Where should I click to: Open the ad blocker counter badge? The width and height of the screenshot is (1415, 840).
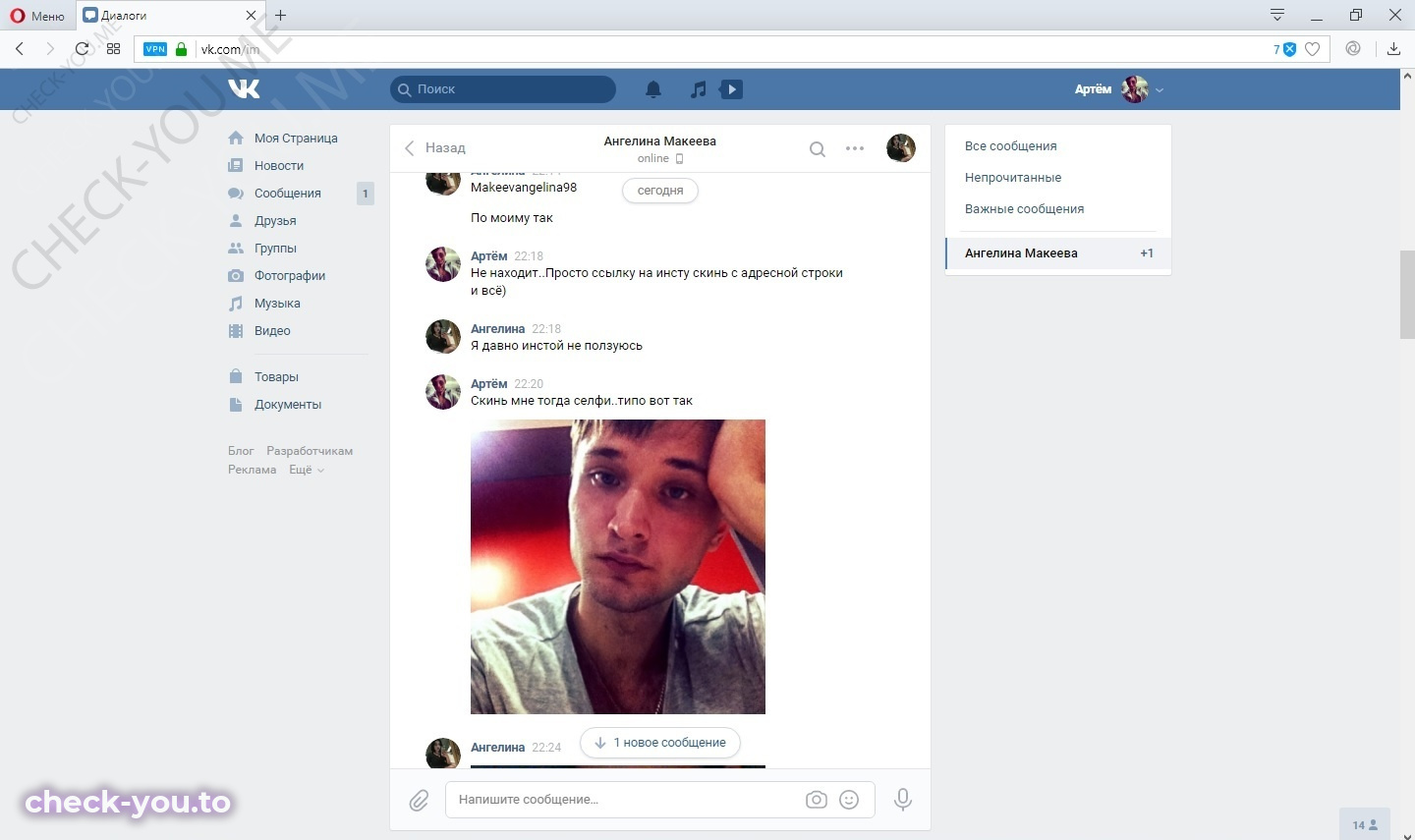tap(1284, 49)
